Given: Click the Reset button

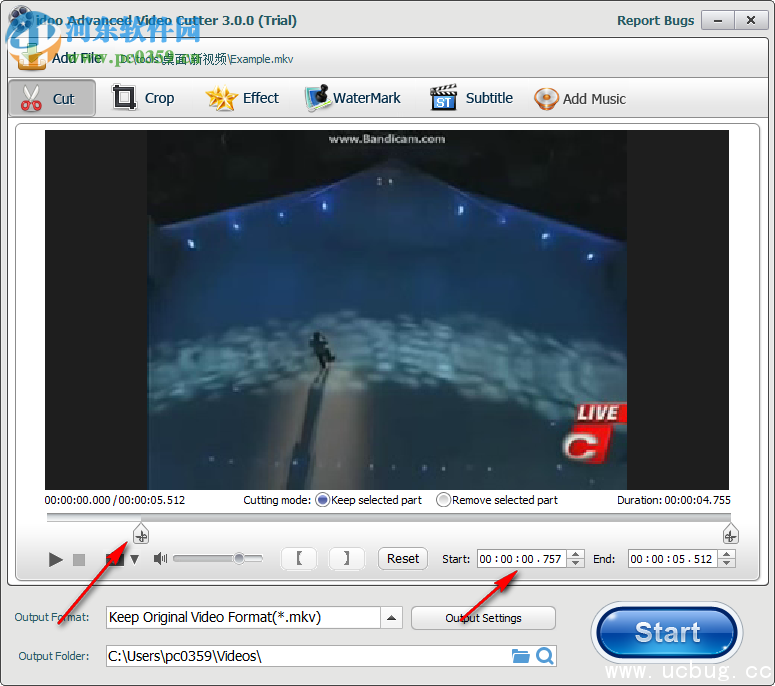Looking at the screenshot, I should pos(403,559).
